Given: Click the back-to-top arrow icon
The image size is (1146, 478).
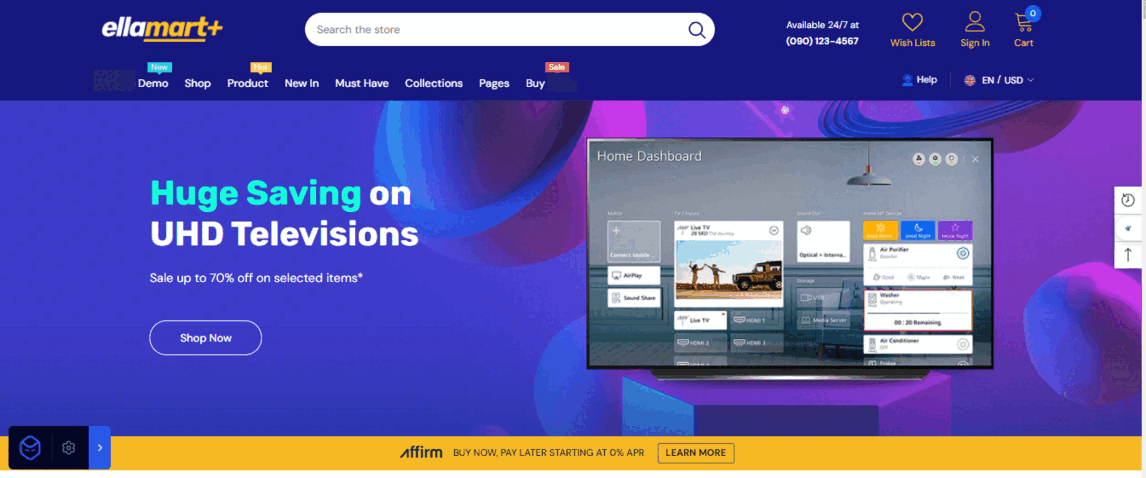Looking at the screenshot, I should click(x=1128, y=254).
